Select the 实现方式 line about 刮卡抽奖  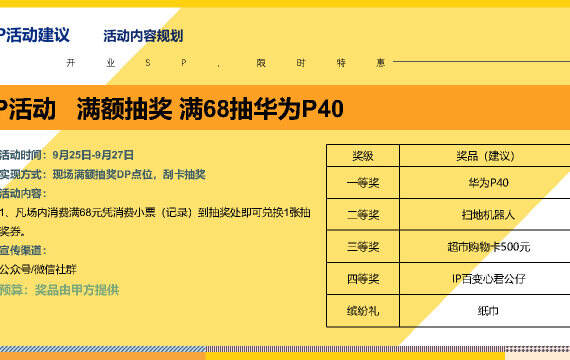coord(103,175)
